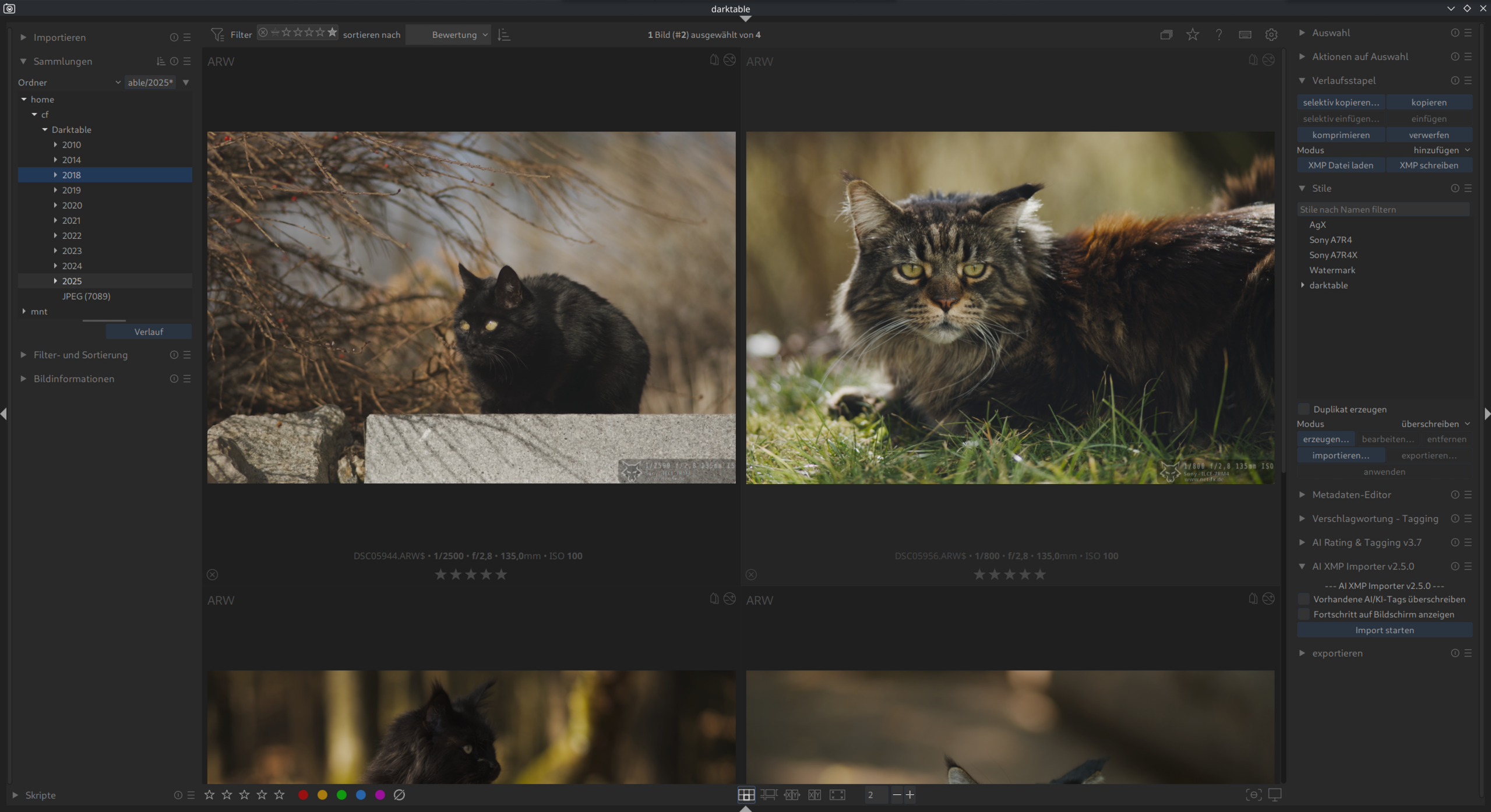Apply the red color label
The height and width of the screenshot is (812, 1491).
(x=303, y=795)
